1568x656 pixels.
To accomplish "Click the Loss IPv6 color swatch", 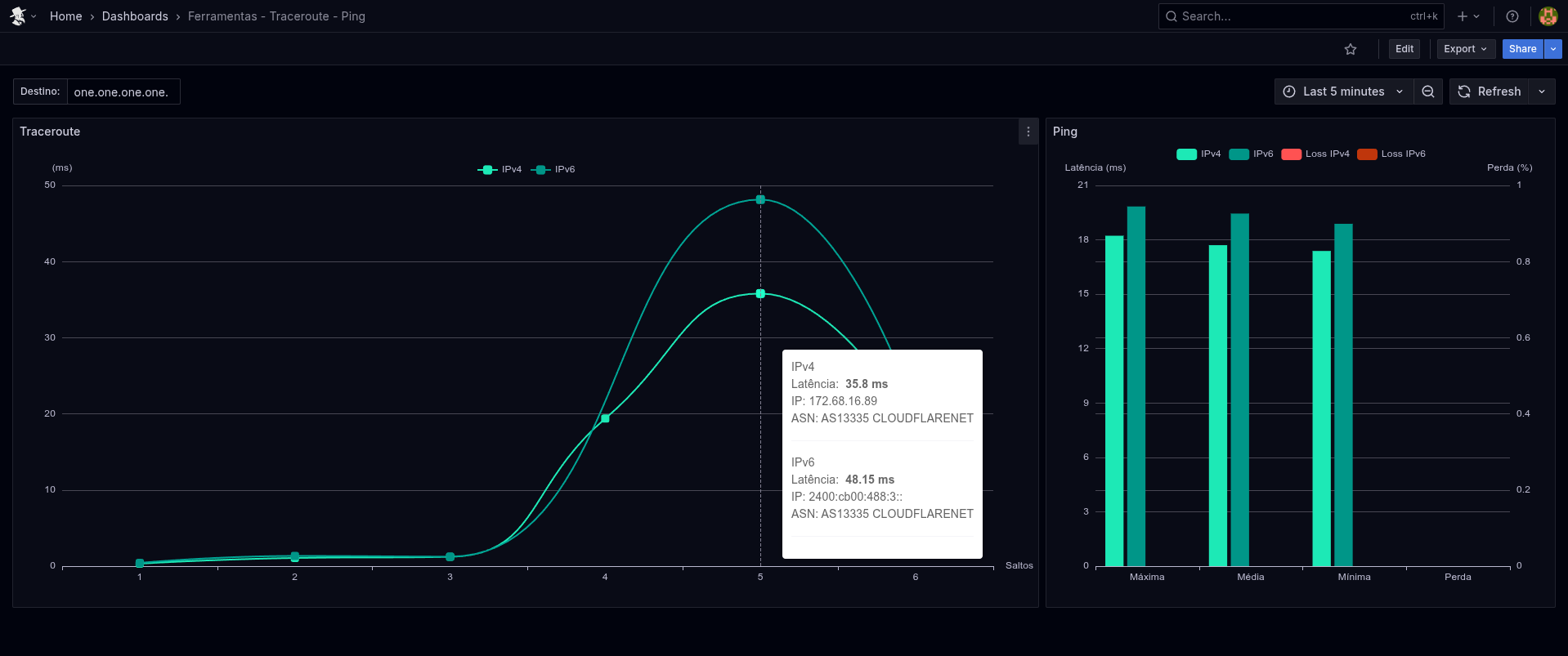I will [x=1367, y=154].
